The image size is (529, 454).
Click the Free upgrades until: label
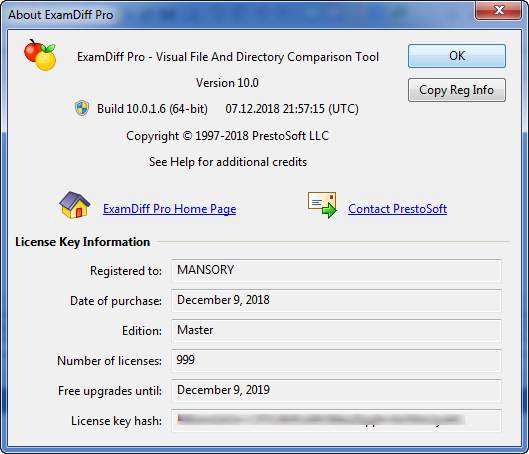110,391
